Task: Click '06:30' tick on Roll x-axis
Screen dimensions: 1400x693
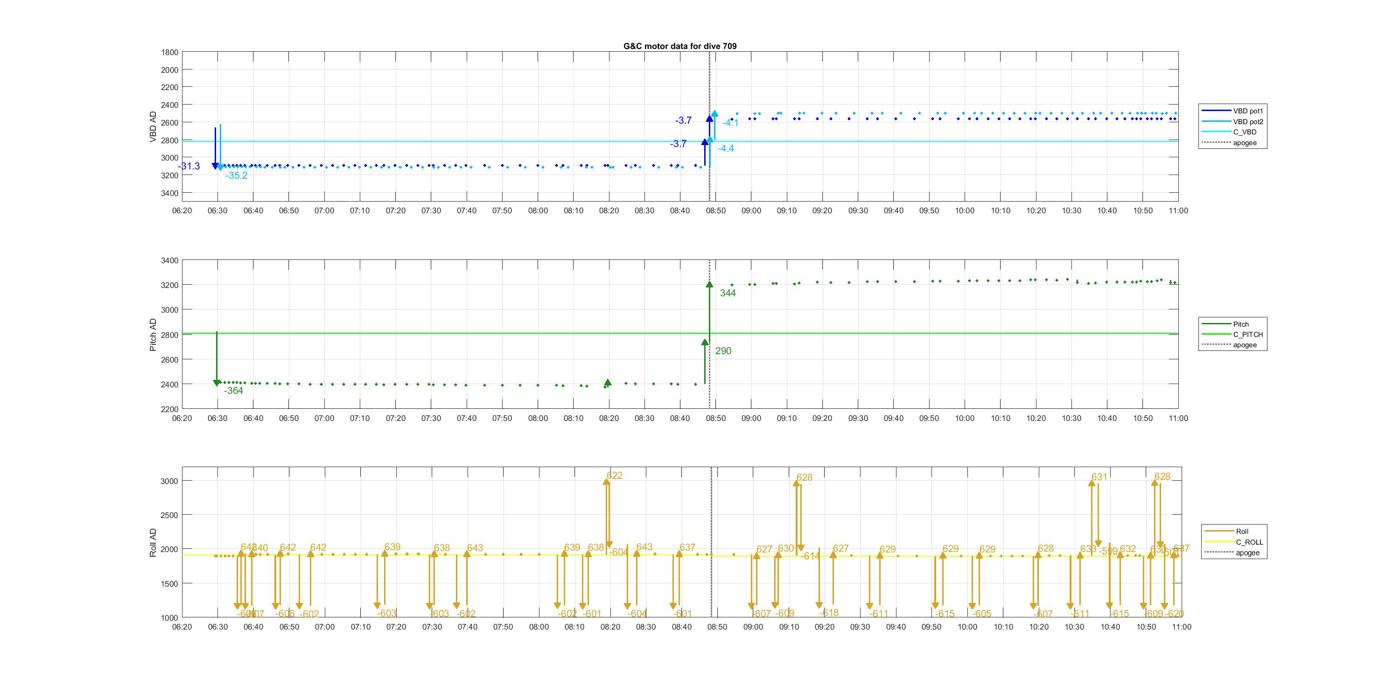Action: coord(217,627)
